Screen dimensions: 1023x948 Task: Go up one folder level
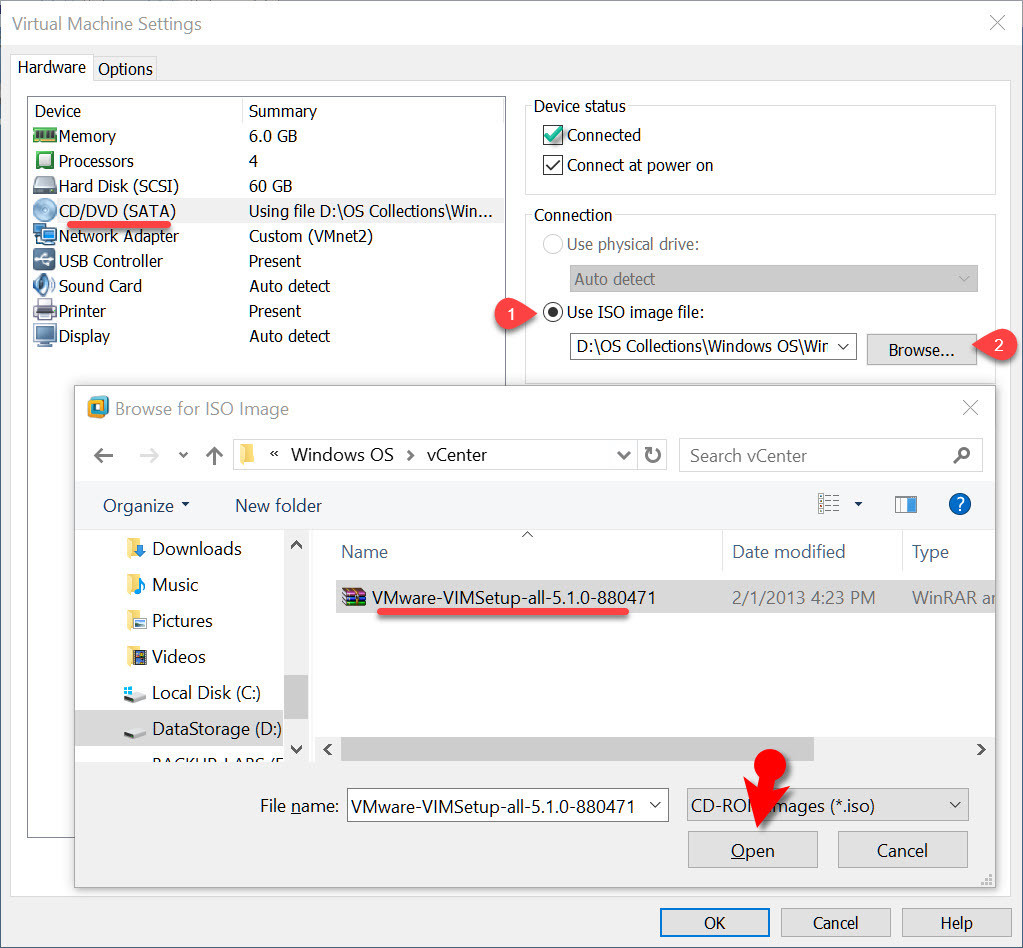(214, 455)
